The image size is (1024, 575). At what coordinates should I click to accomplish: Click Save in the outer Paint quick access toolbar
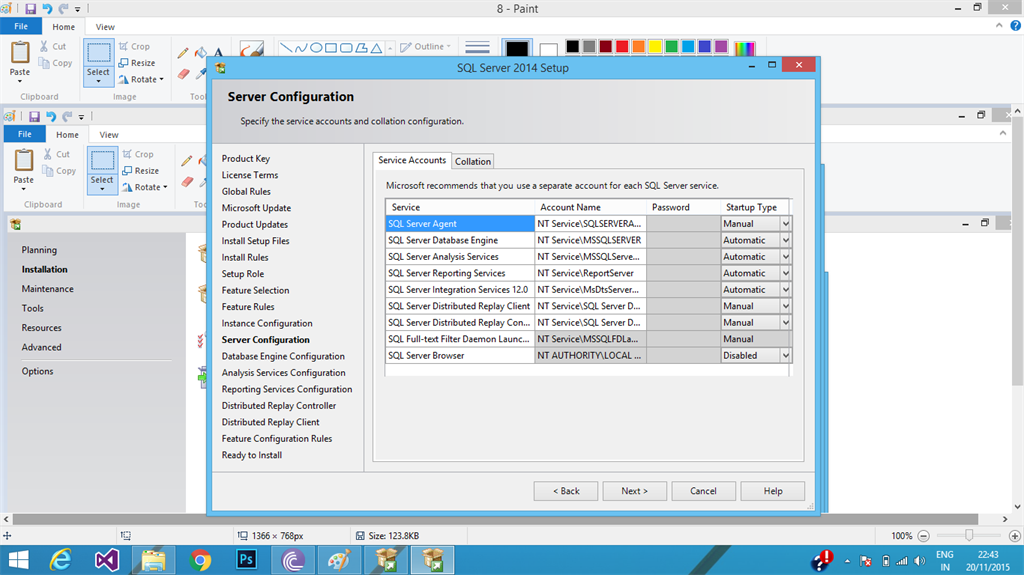(30, 8)
